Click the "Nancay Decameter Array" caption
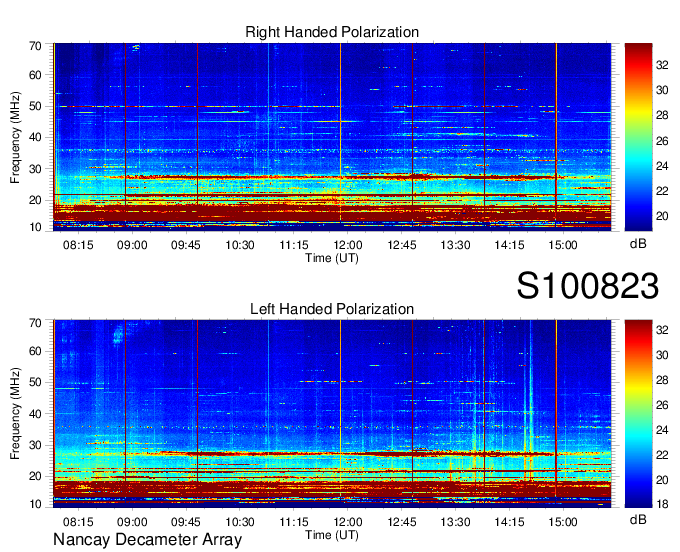The image size is (680, 552). click(x=147, y=540)
